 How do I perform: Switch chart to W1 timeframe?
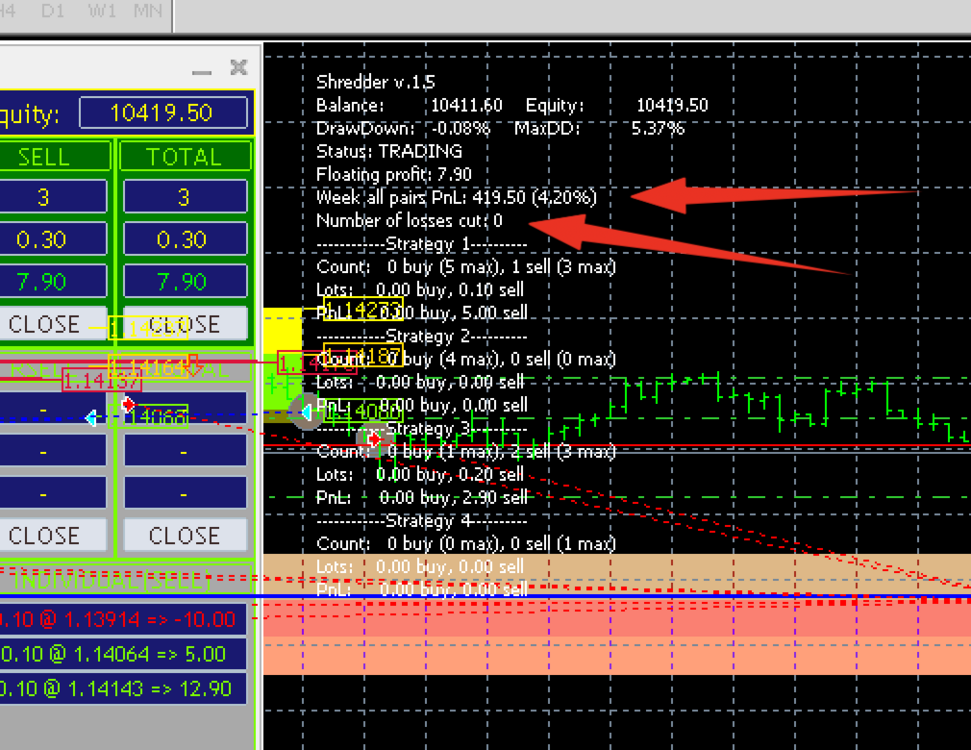tap(101, 11)
